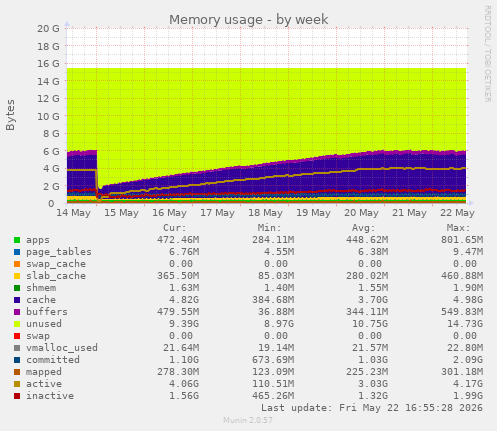Viewport: 497px width, 431px height.
Task: Click the vmalloc_used gray legend swatch
Action: click(17, 348)
